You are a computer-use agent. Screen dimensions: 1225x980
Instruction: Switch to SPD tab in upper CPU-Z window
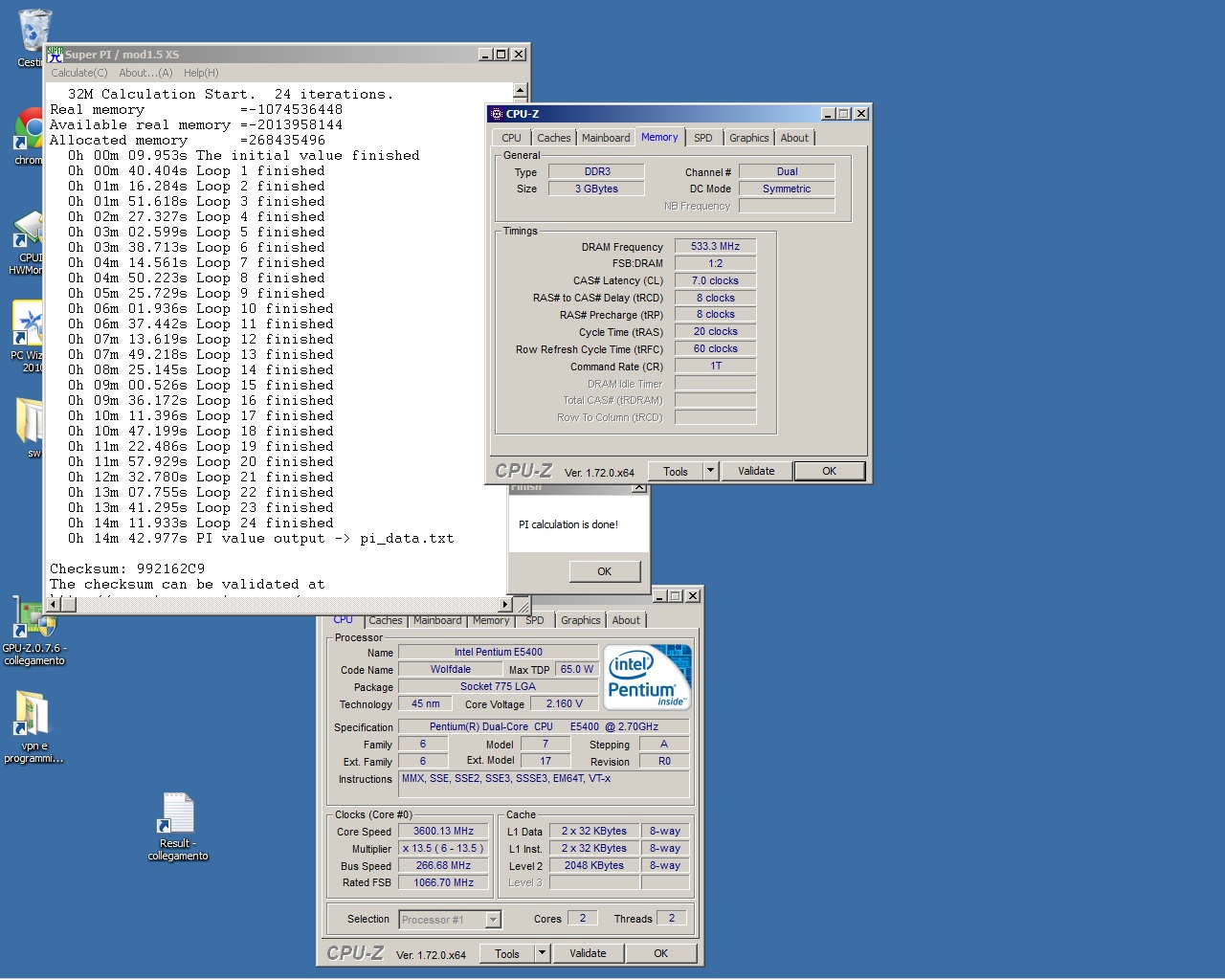click(x=703, y=138)
